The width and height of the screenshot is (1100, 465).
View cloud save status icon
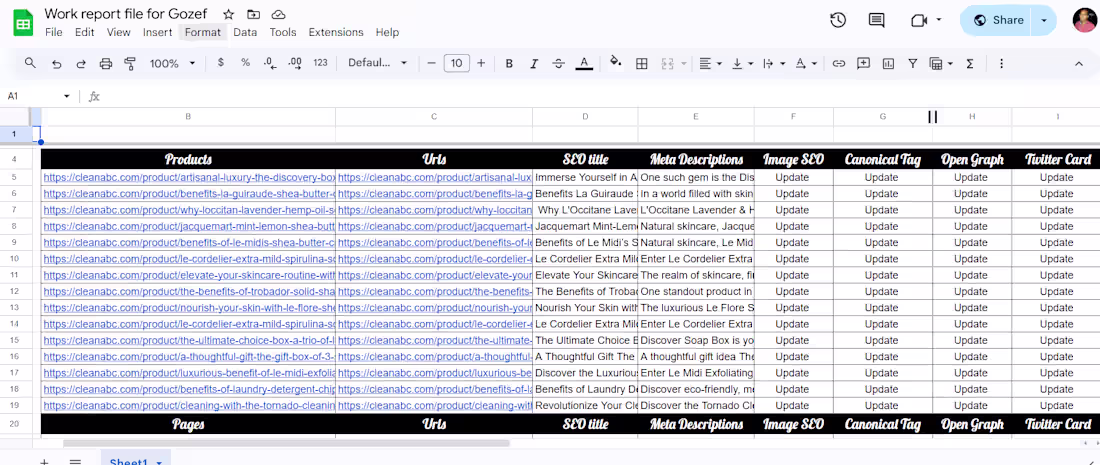(279, 14)
